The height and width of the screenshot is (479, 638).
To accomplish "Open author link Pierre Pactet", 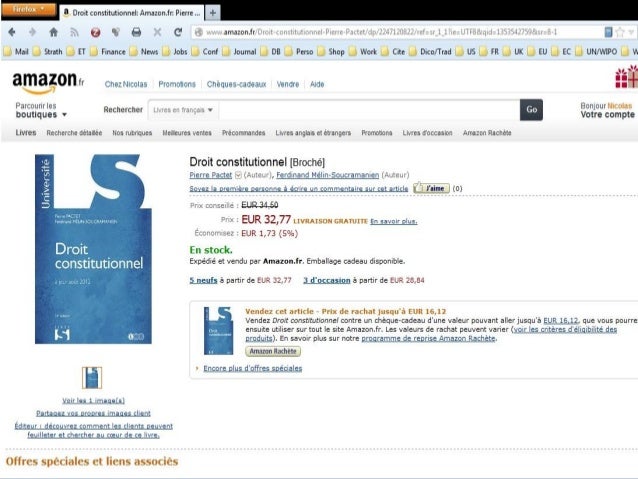I will (x=210, y=175).
